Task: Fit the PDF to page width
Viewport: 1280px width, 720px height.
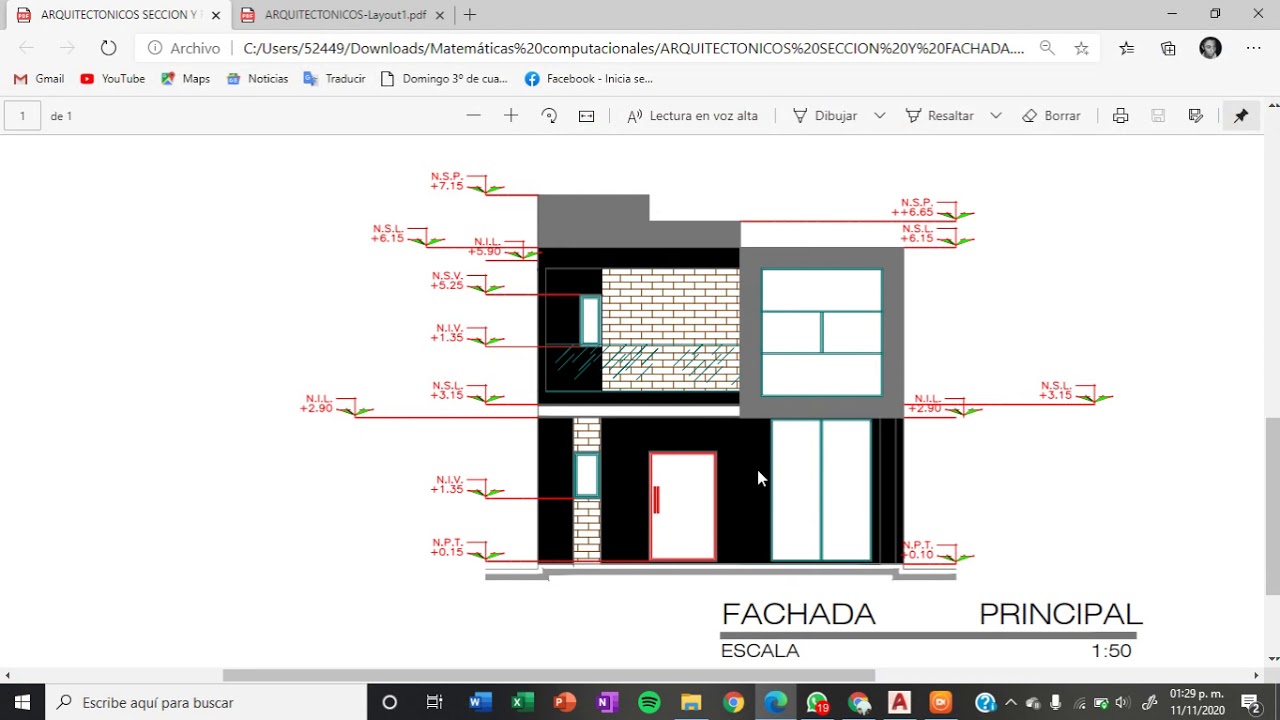Action: [587, 116]
